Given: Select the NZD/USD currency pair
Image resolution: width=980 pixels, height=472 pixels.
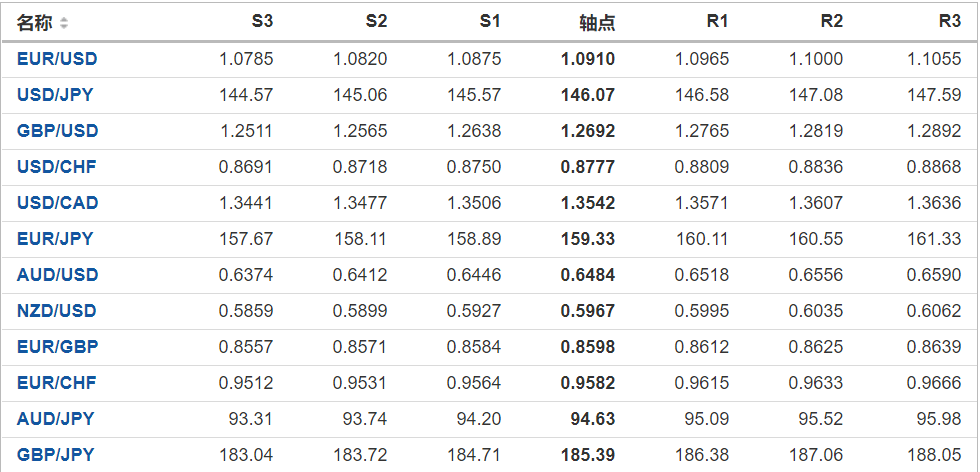Looking at the screenshot, I should (57, 311).
